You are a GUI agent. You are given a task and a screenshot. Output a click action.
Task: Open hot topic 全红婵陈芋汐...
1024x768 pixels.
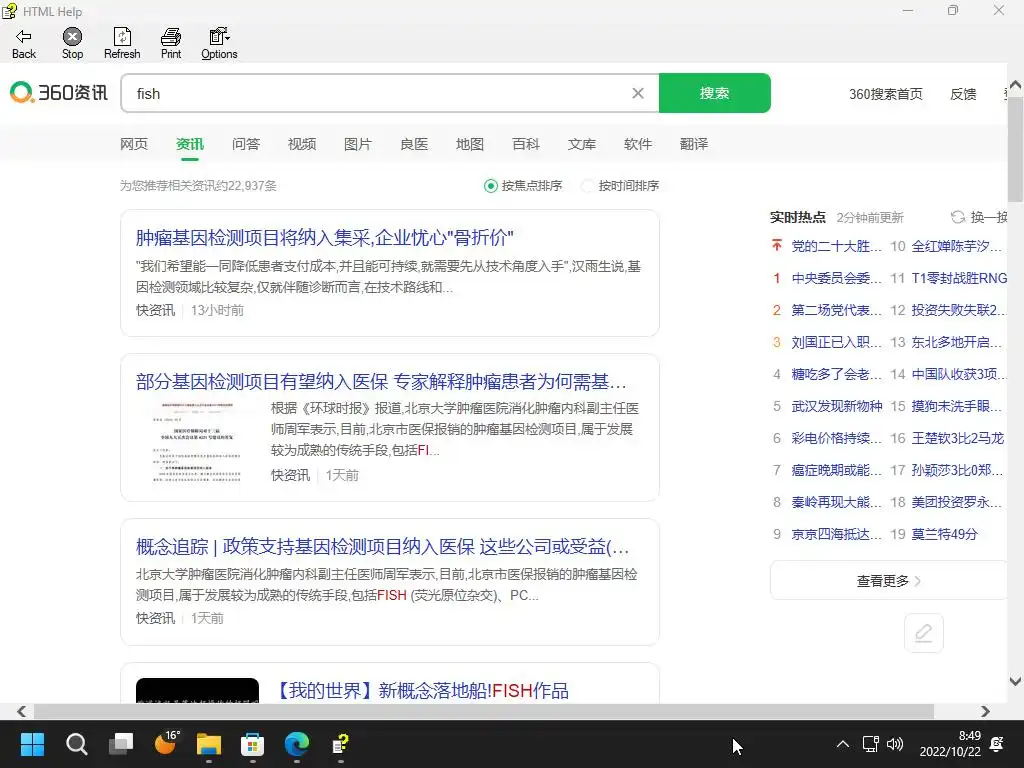click(957, 246)
